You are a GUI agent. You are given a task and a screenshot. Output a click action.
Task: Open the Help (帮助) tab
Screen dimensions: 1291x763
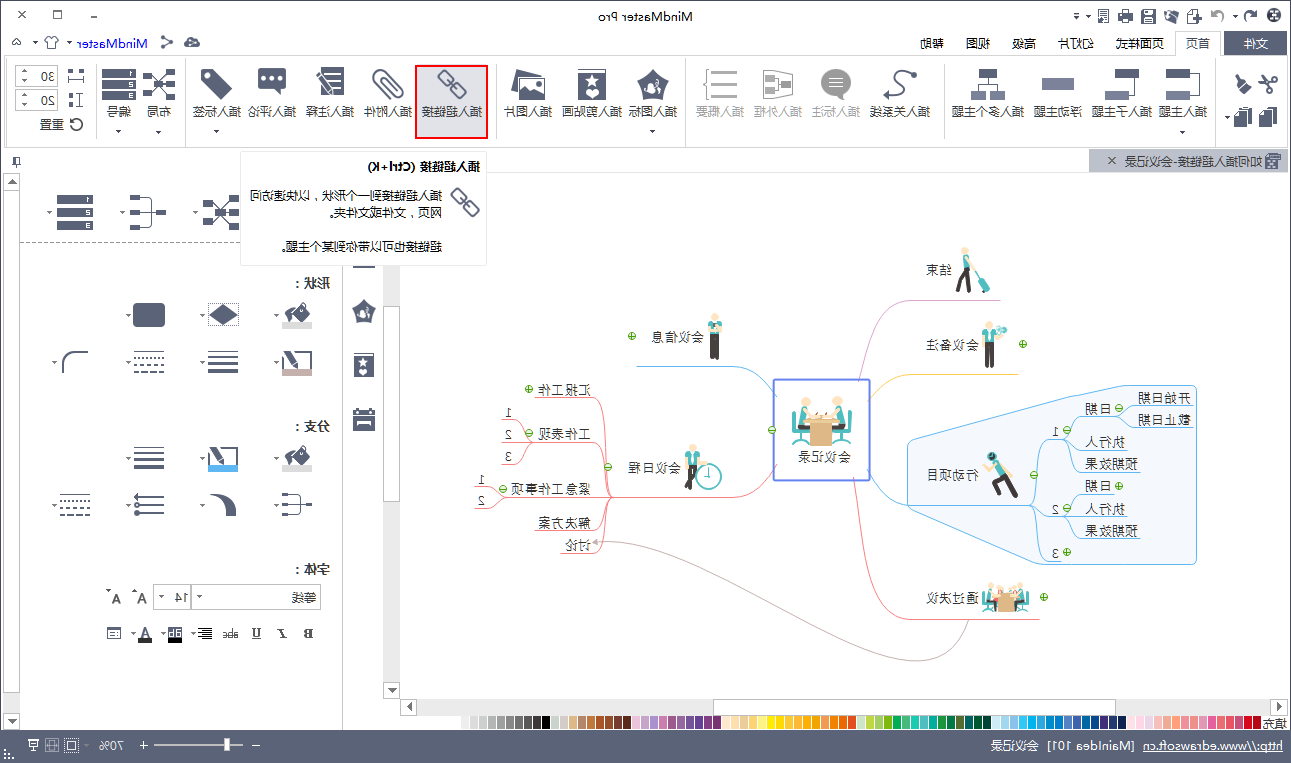point(932,43)
